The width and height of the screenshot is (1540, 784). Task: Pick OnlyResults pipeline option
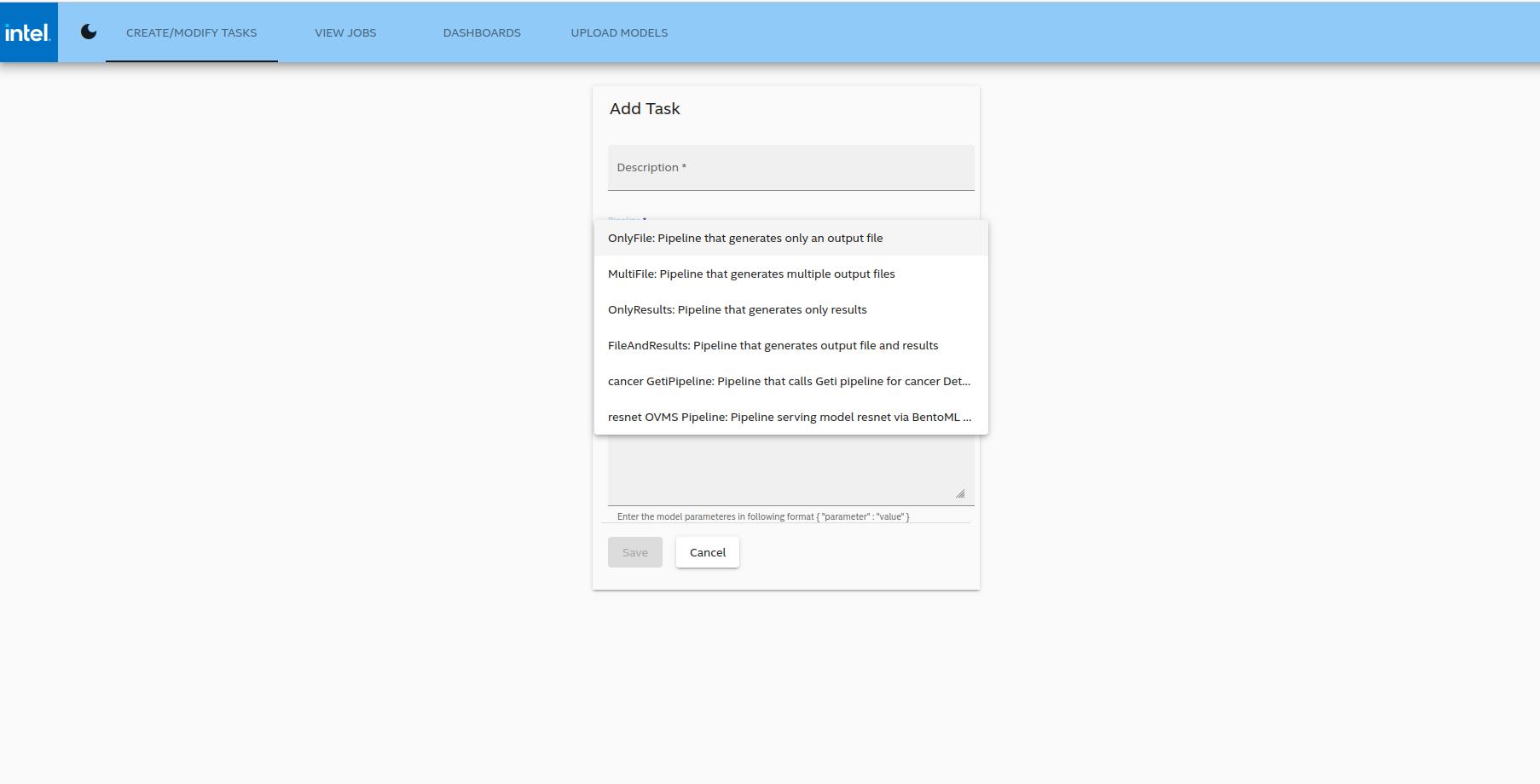(791, 309)
